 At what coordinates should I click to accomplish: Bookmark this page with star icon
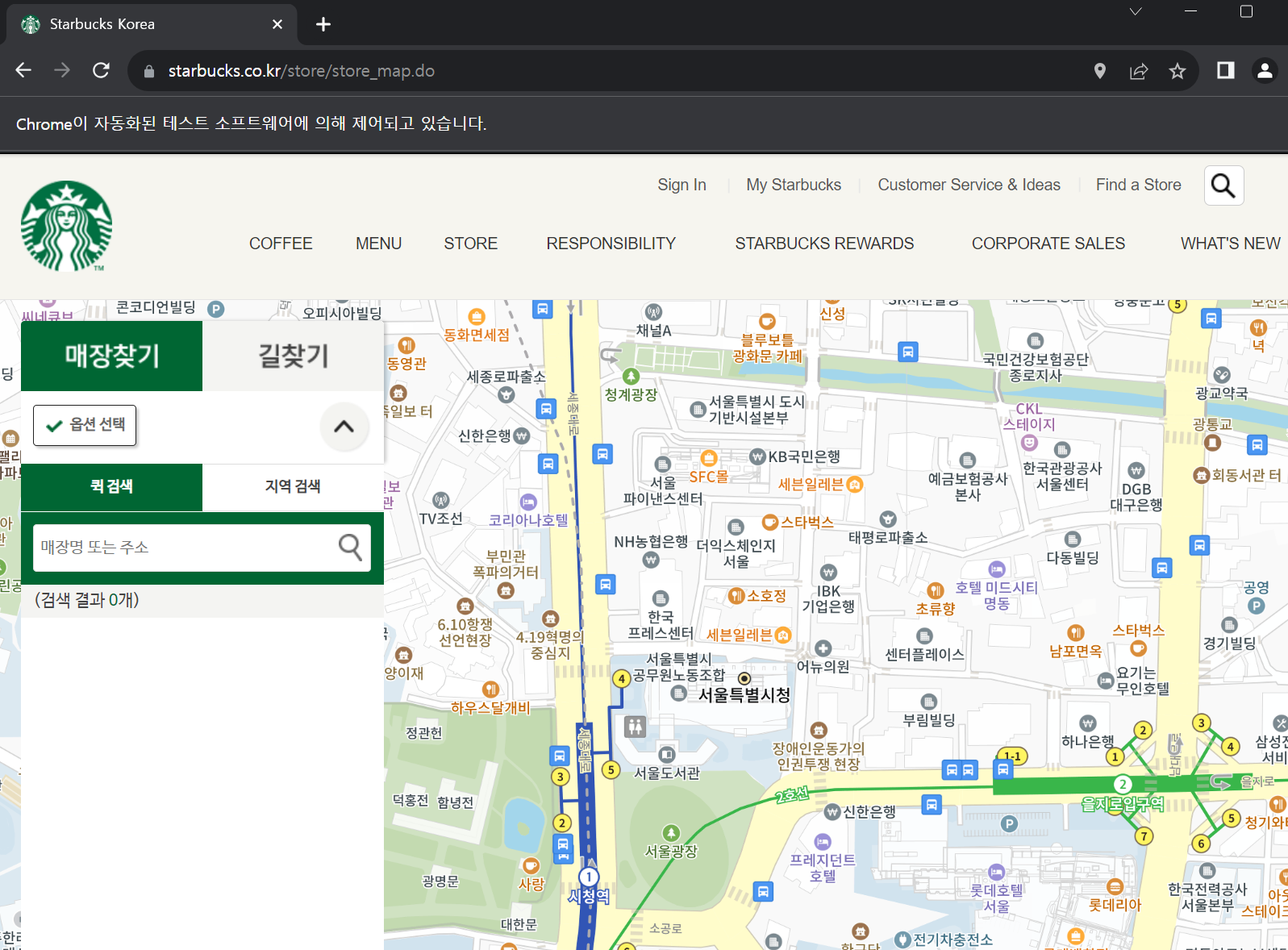click(x=1178, y=71)
